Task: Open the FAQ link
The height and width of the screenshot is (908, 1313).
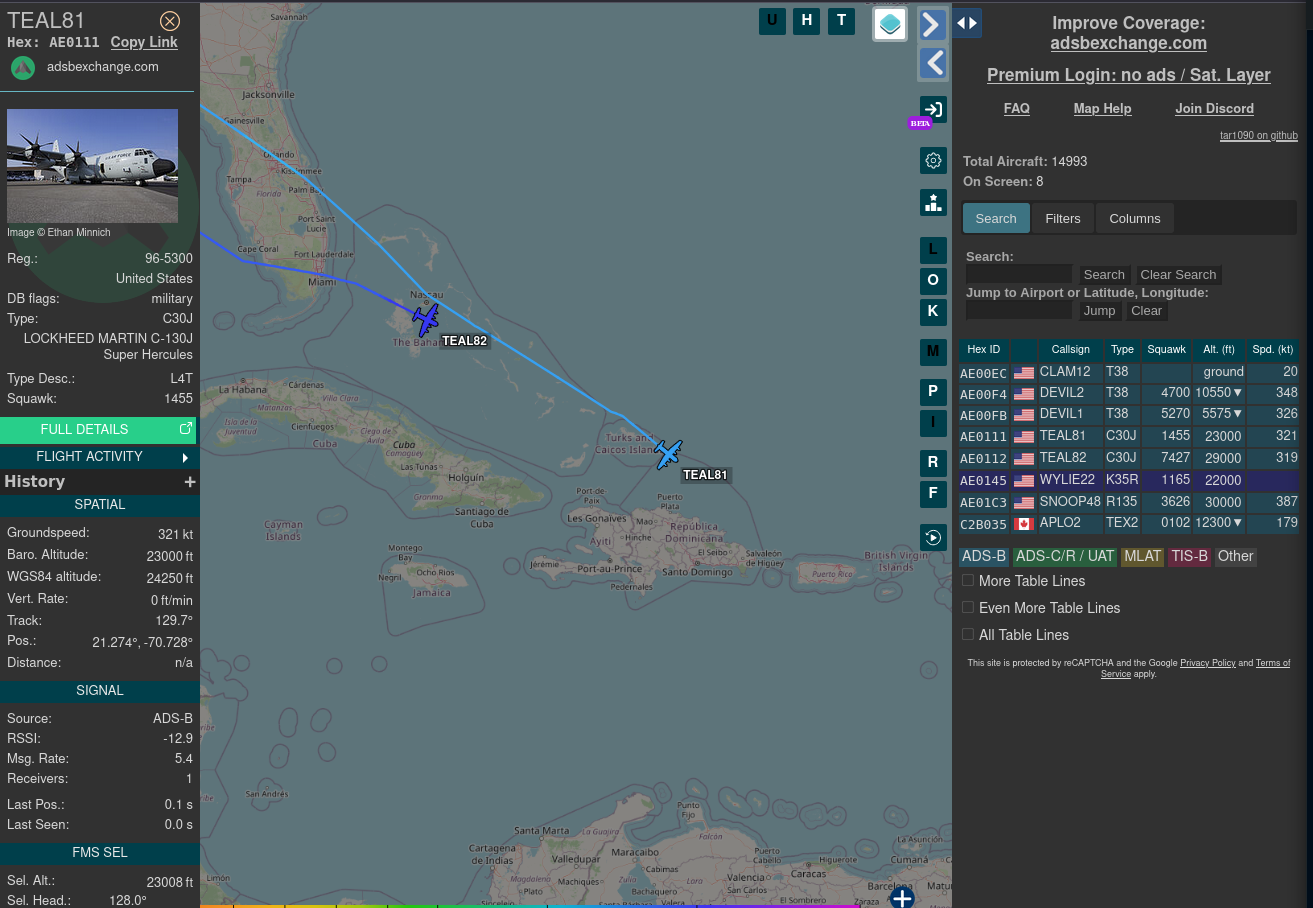Action: [x=1016, y=108]
